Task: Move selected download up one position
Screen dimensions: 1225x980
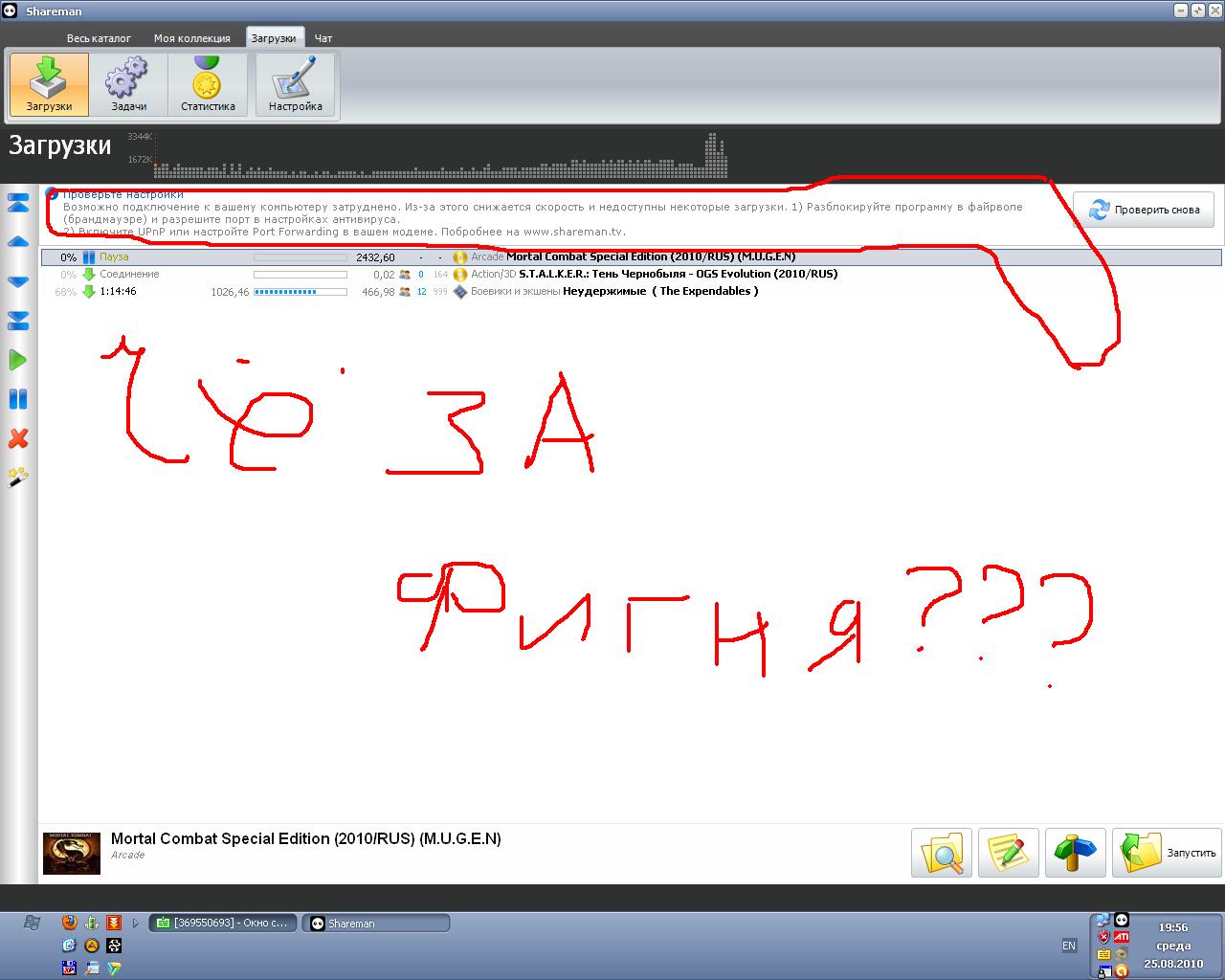Action: point(18,242)
